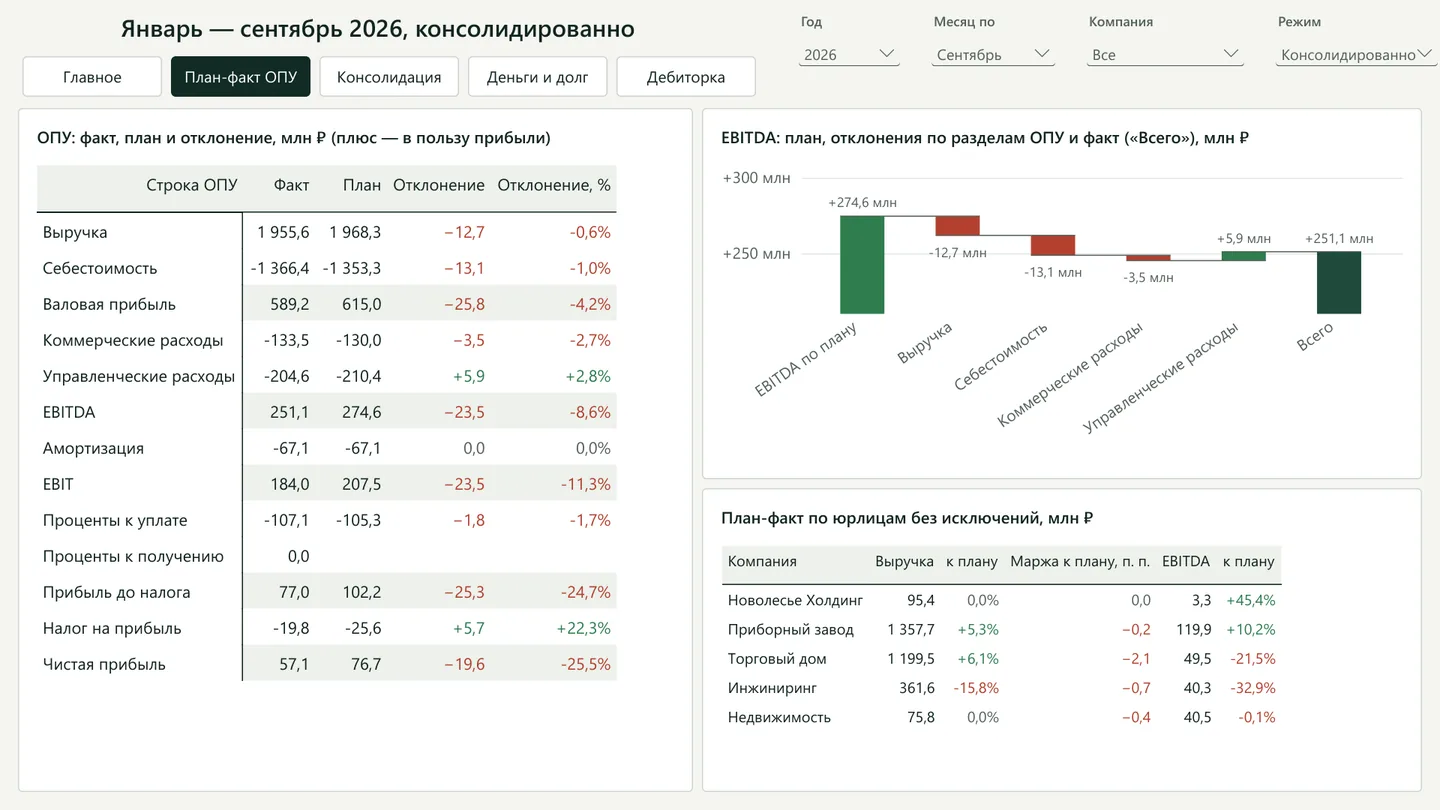
Task: Select the Торговый дом company row
Action: (1001, 658)
